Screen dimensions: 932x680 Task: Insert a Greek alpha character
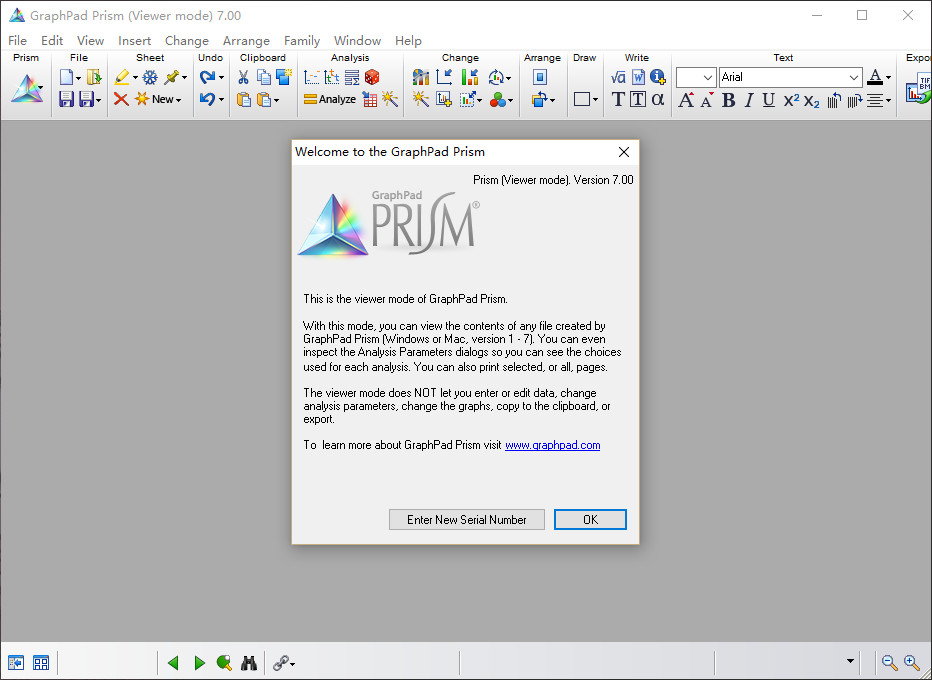coord(658,97)
